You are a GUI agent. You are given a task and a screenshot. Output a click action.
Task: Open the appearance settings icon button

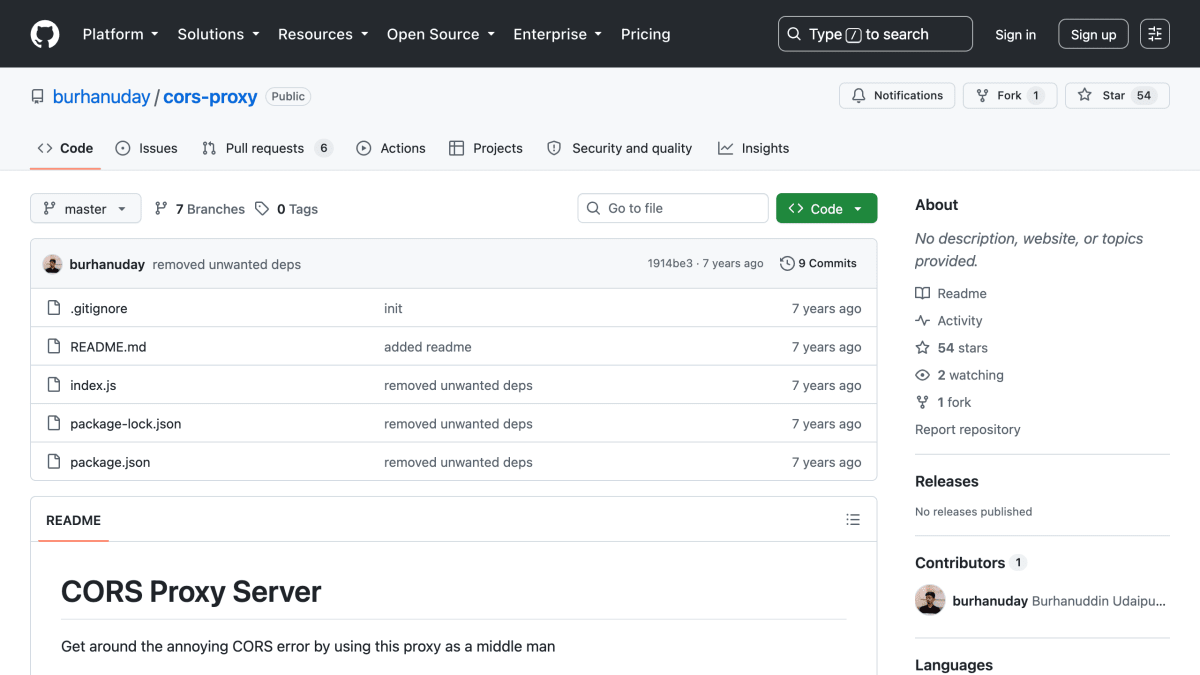point(1155,34)
